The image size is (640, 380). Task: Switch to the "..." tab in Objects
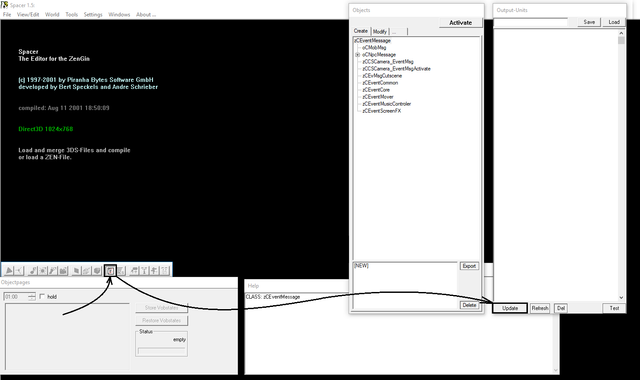398,31
